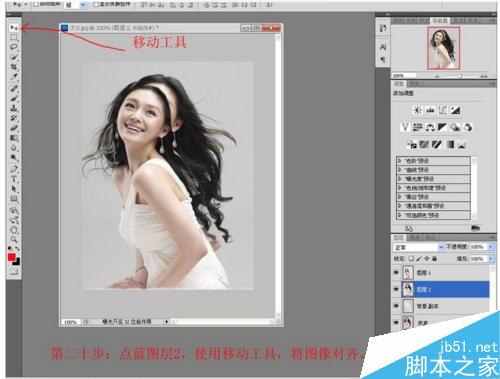Click the red foreground color swatch
500x379 pixels.
[x=12, y=257]
